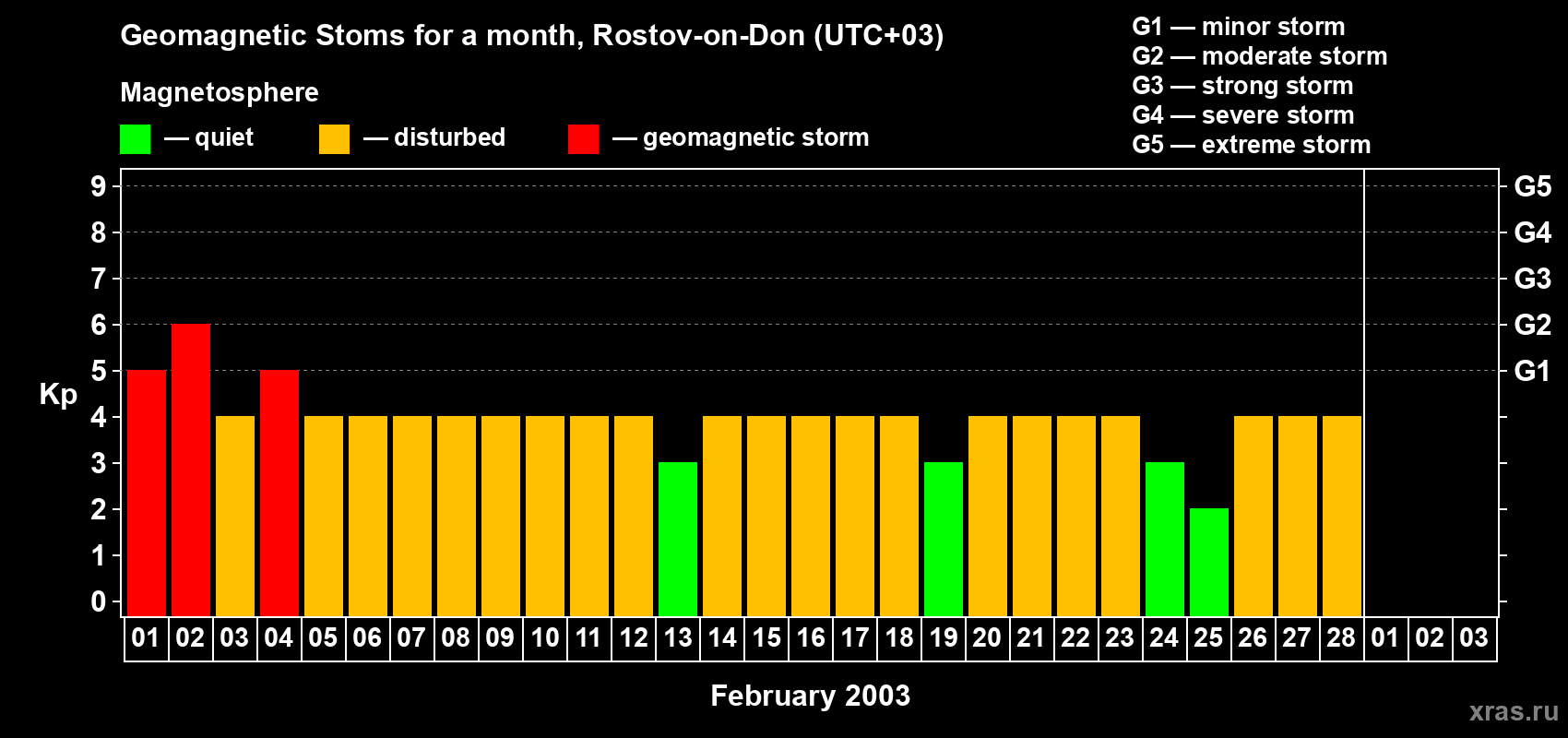1568x738 pixels.
Task: Select the orange bar for day 21
Action: [x=1032, y=516]
